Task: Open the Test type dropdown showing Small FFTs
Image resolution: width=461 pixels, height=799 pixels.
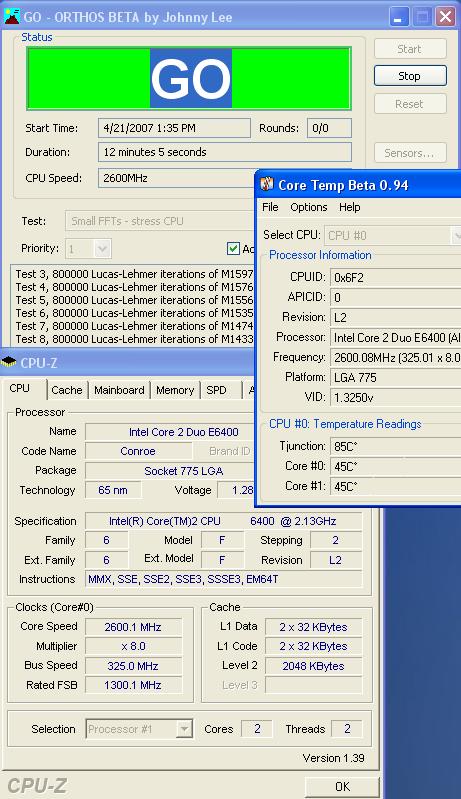Action: [x=159, y=221]
